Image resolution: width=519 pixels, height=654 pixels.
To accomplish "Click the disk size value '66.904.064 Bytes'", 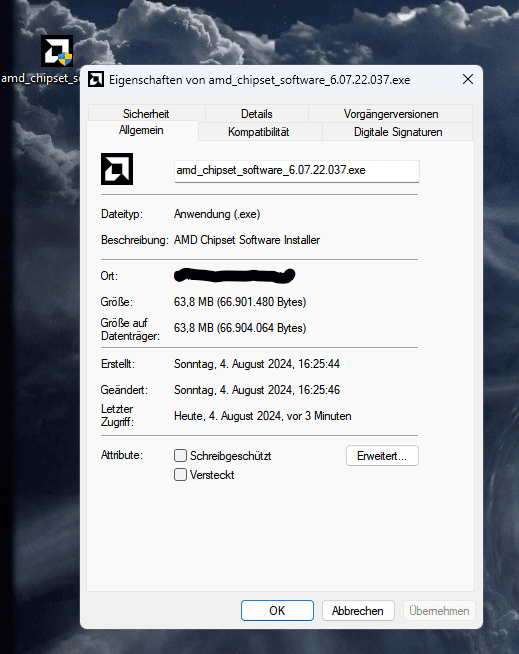I will (263, 328).
